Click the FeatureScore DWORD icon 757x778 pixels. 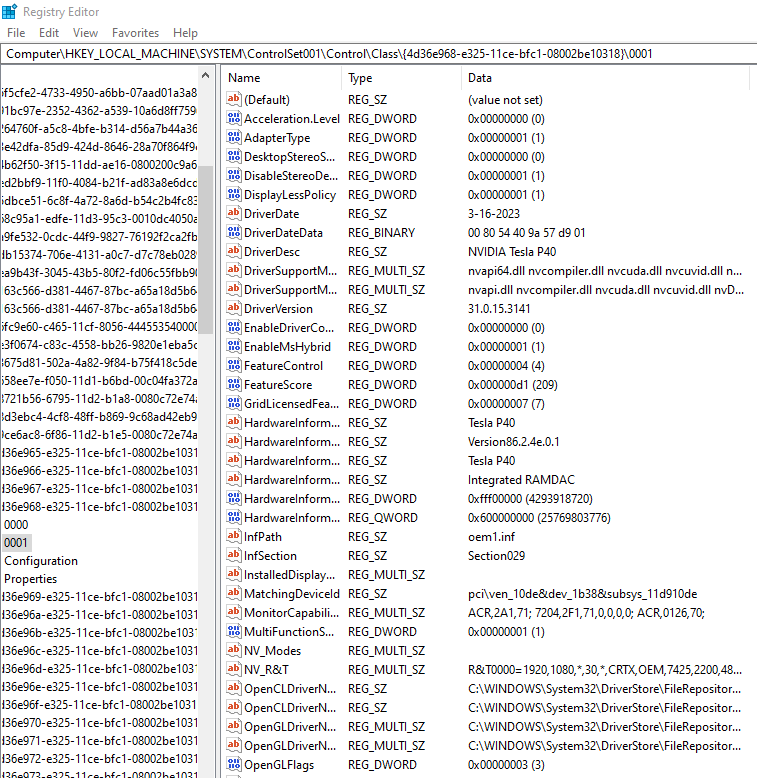[x=234, y=385]
